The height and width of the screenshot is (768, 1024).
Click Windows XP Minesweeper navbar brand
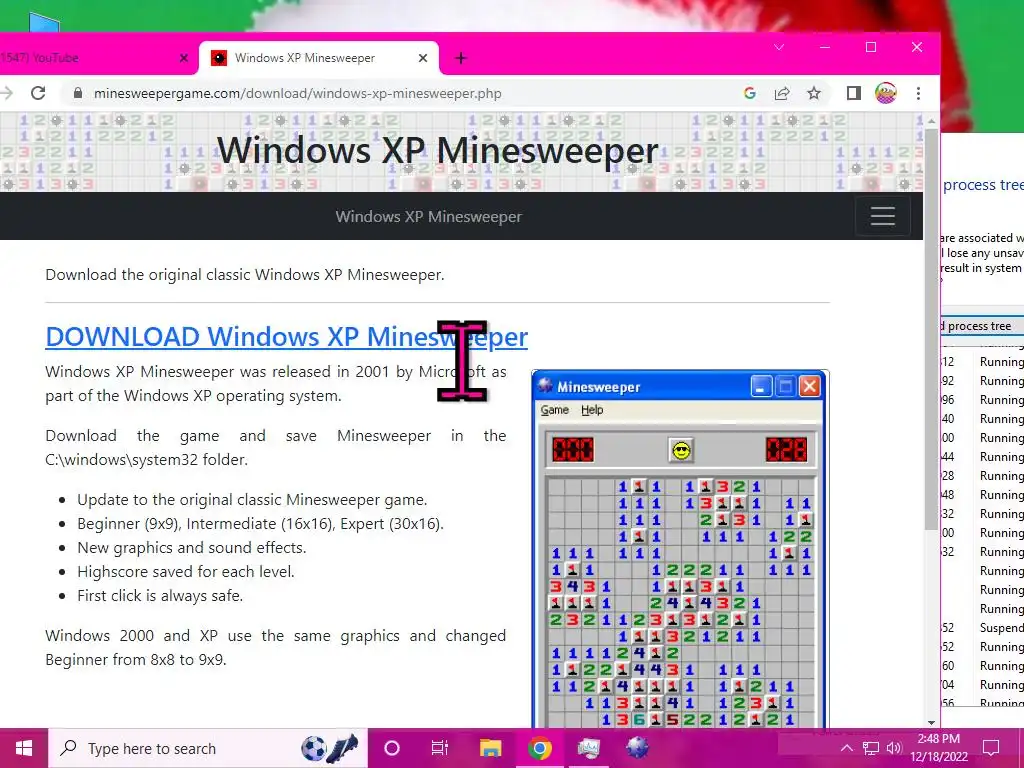click(x=428, y=217)
